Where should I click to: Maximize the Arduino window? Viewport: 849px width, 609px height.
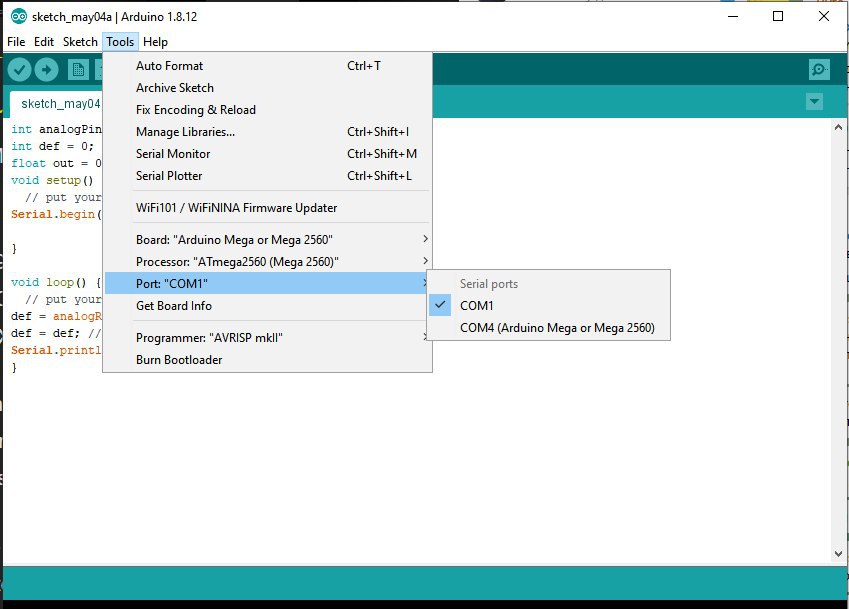[778, 16]
